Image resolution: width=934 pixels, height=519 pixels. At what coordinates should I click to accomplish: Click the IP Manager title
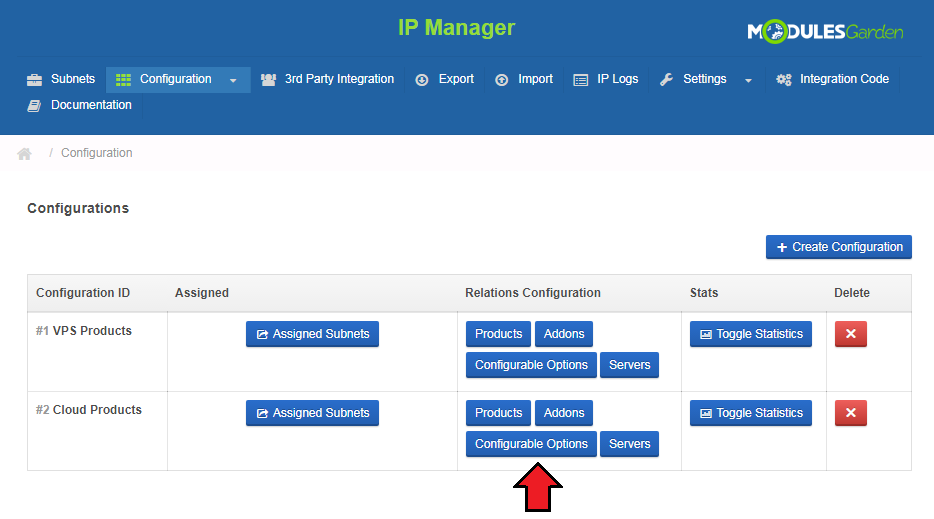click(456, 27)
